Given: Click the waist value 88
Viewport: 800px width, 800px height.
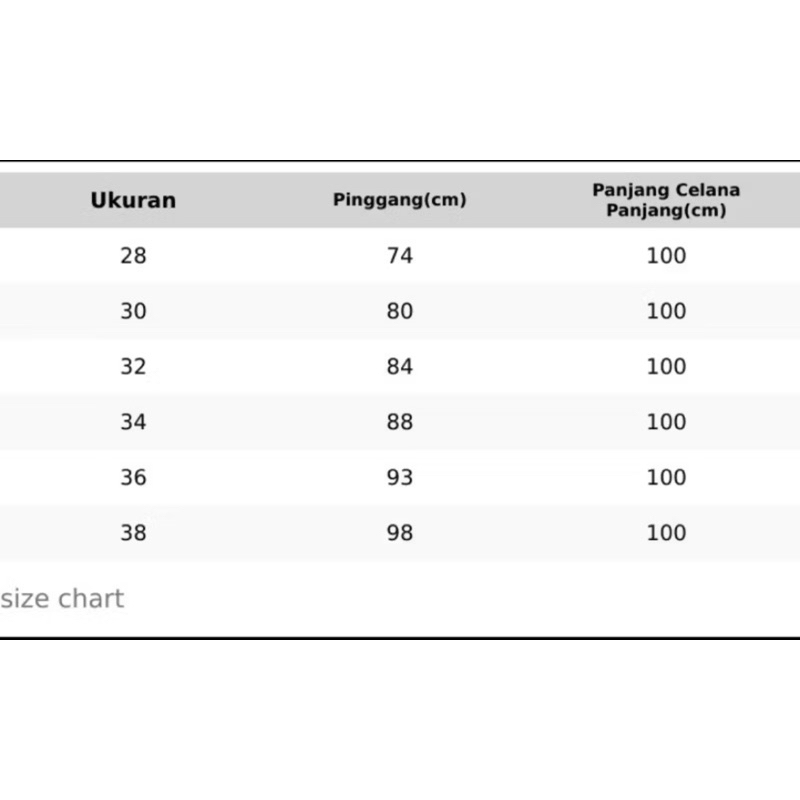Looking at the screenshot, I should pyautogui.click(x=399, y=422).
